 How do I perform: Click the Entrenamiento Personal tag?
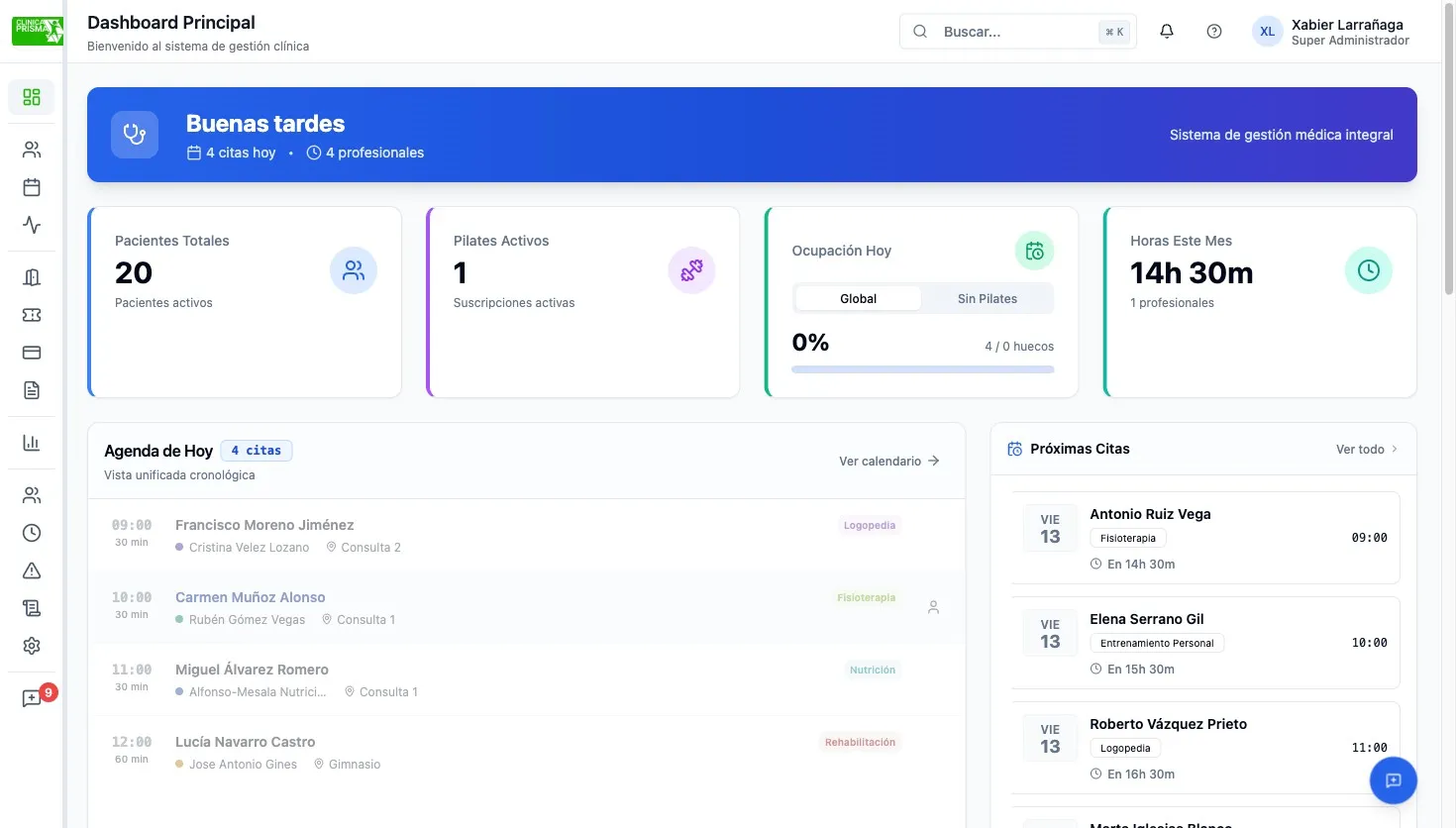[x=1157, y=644]
